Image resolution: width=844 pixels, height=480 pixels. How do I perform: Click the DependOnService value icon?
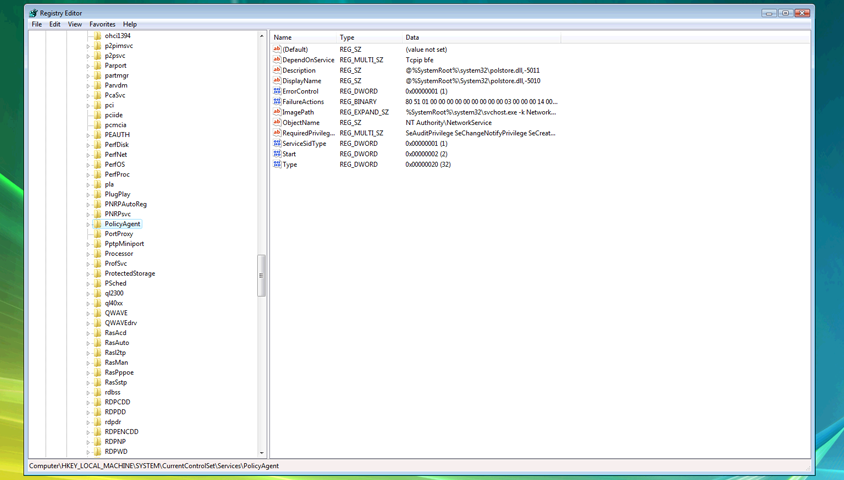click(277, 60)
